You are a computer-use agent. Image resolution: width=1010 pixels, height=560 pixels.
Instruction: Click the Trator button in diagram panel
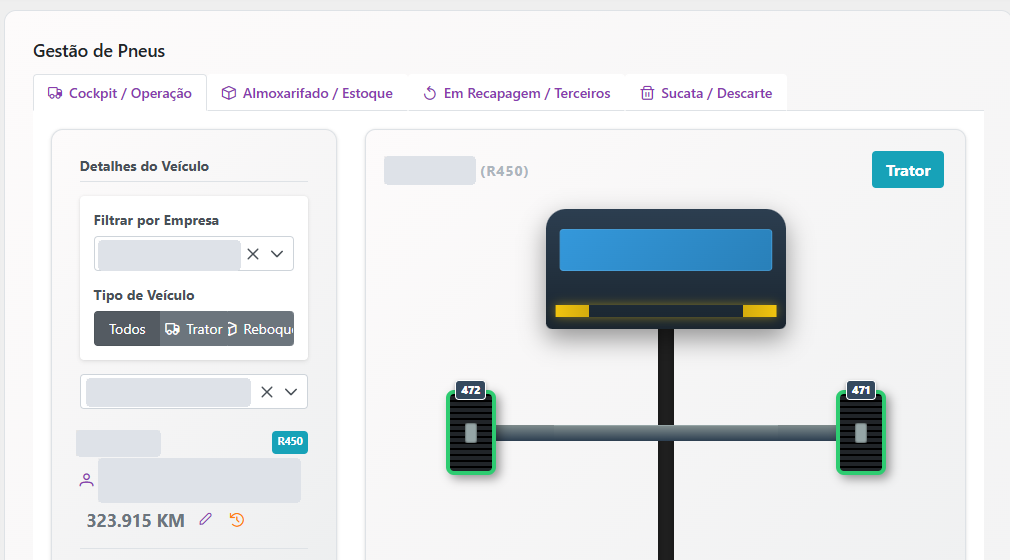(x=908, y=169)
